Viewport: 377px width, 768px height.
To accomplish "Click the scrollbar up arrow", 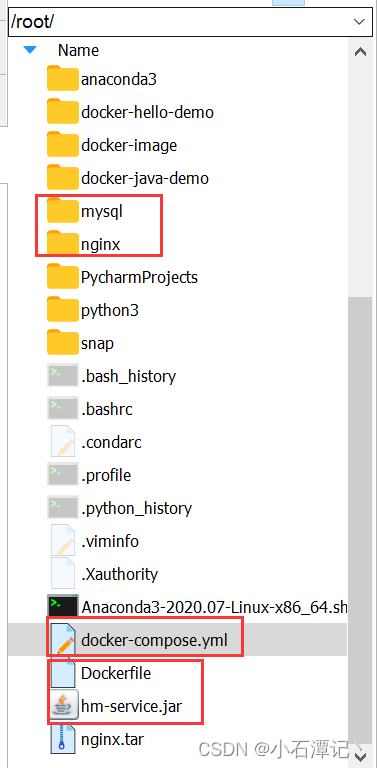I will point(360,51).
